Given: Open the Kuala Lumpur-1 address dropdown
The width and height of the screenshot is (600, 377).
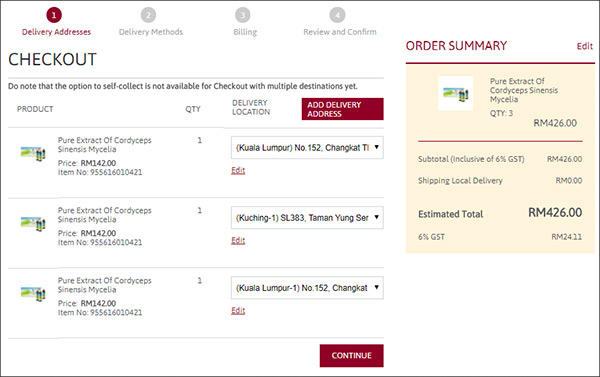Looking at the screenshot, I should [307, 287].
